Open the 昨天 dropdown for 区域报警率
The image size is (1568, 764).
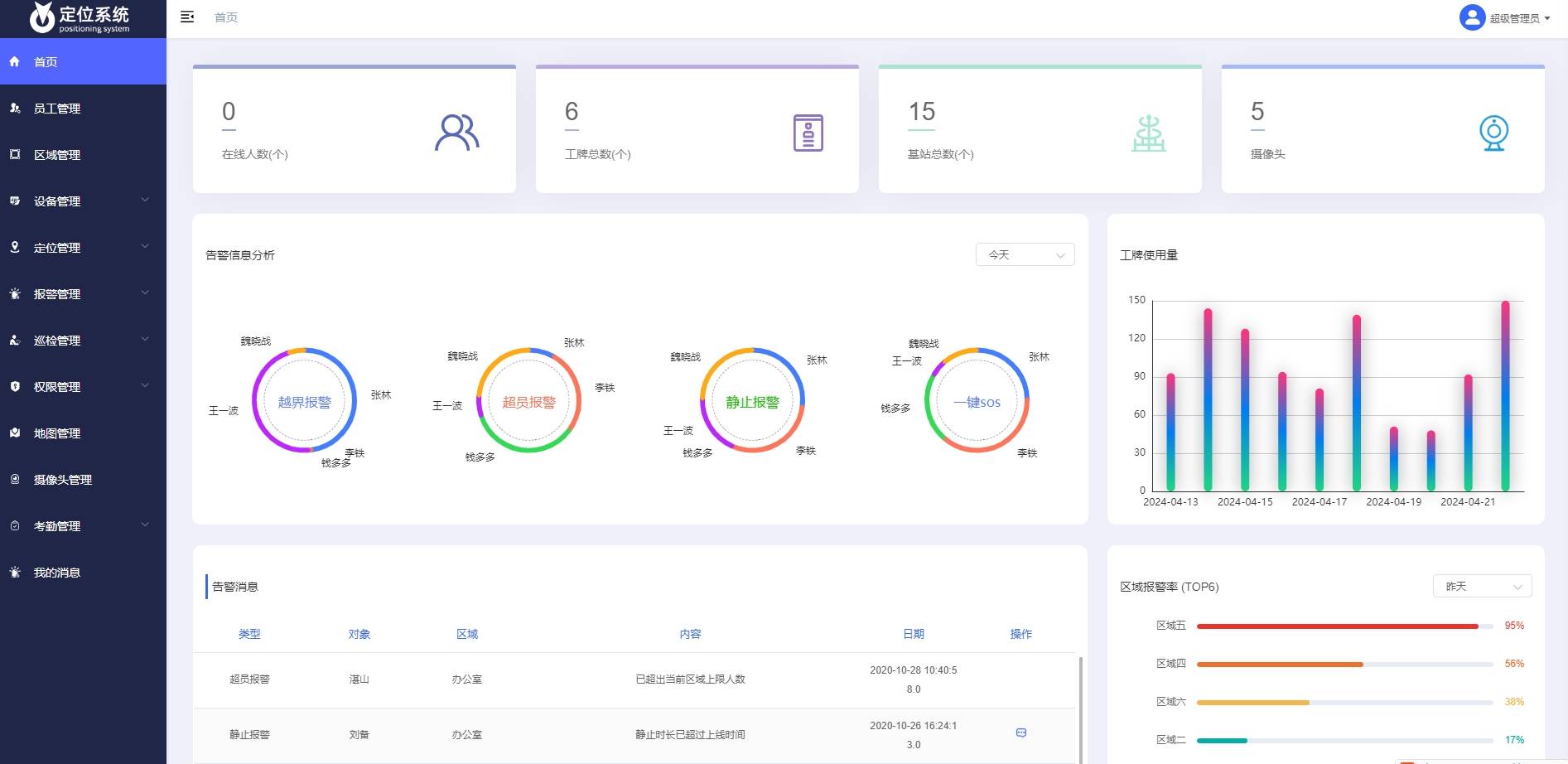(x=1482, y=586)
